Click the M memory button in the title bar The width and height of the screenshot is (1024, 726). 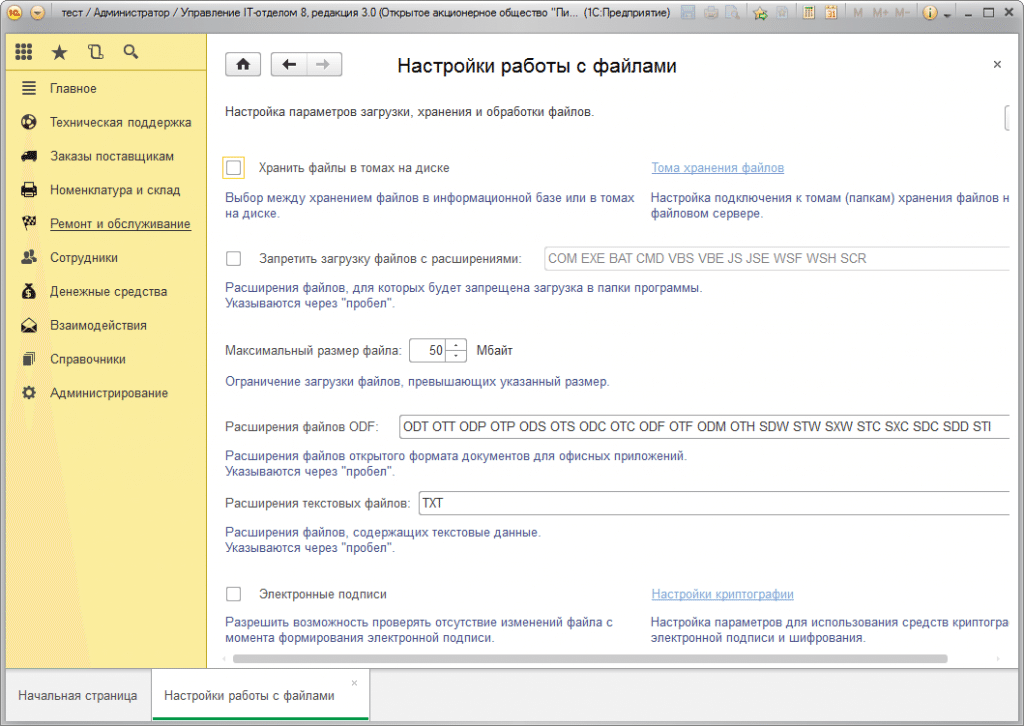857,12
